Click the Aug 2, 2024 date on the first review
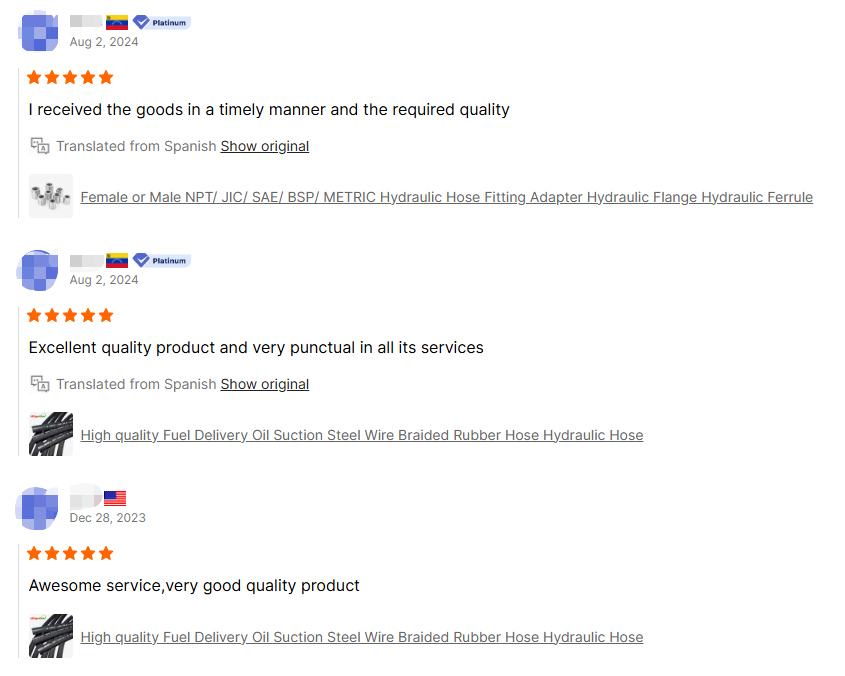 (103, 42)
